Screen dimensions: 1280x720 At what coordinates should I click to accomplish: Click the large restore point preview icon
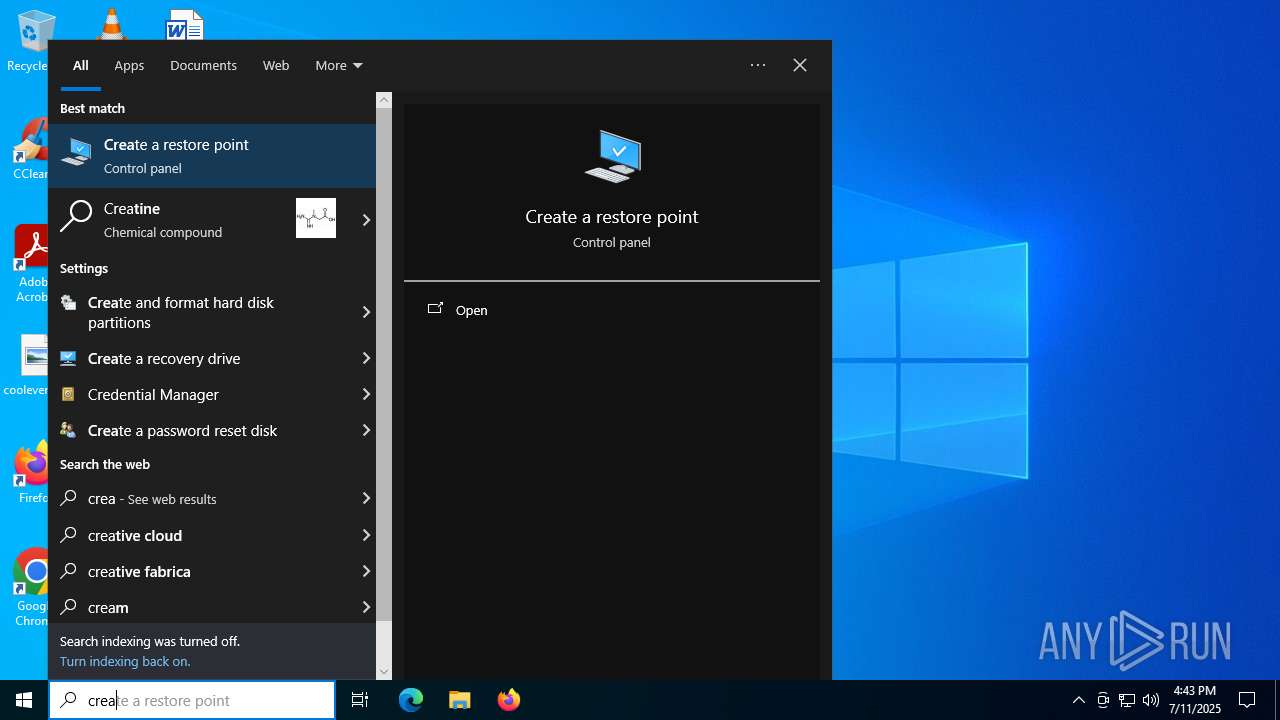point(612,156)
